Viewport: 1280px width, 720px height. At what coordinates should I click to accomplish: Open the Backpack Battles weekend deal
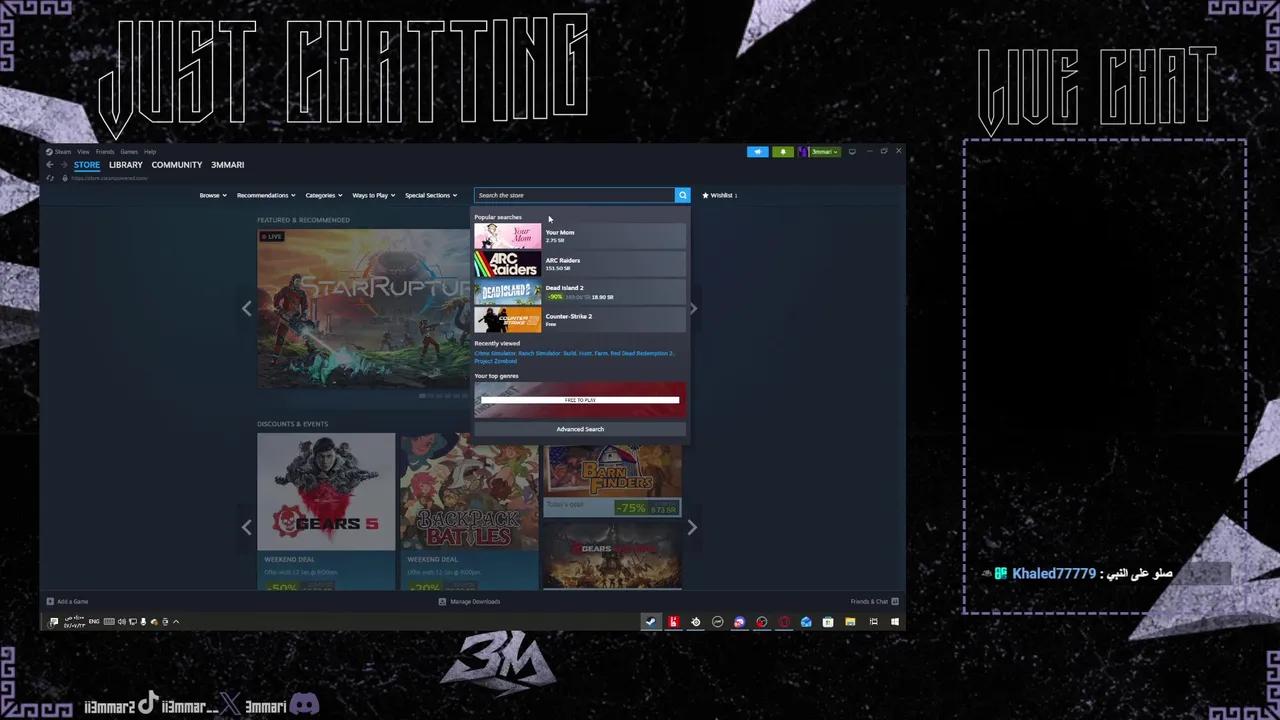click(469, 511)
